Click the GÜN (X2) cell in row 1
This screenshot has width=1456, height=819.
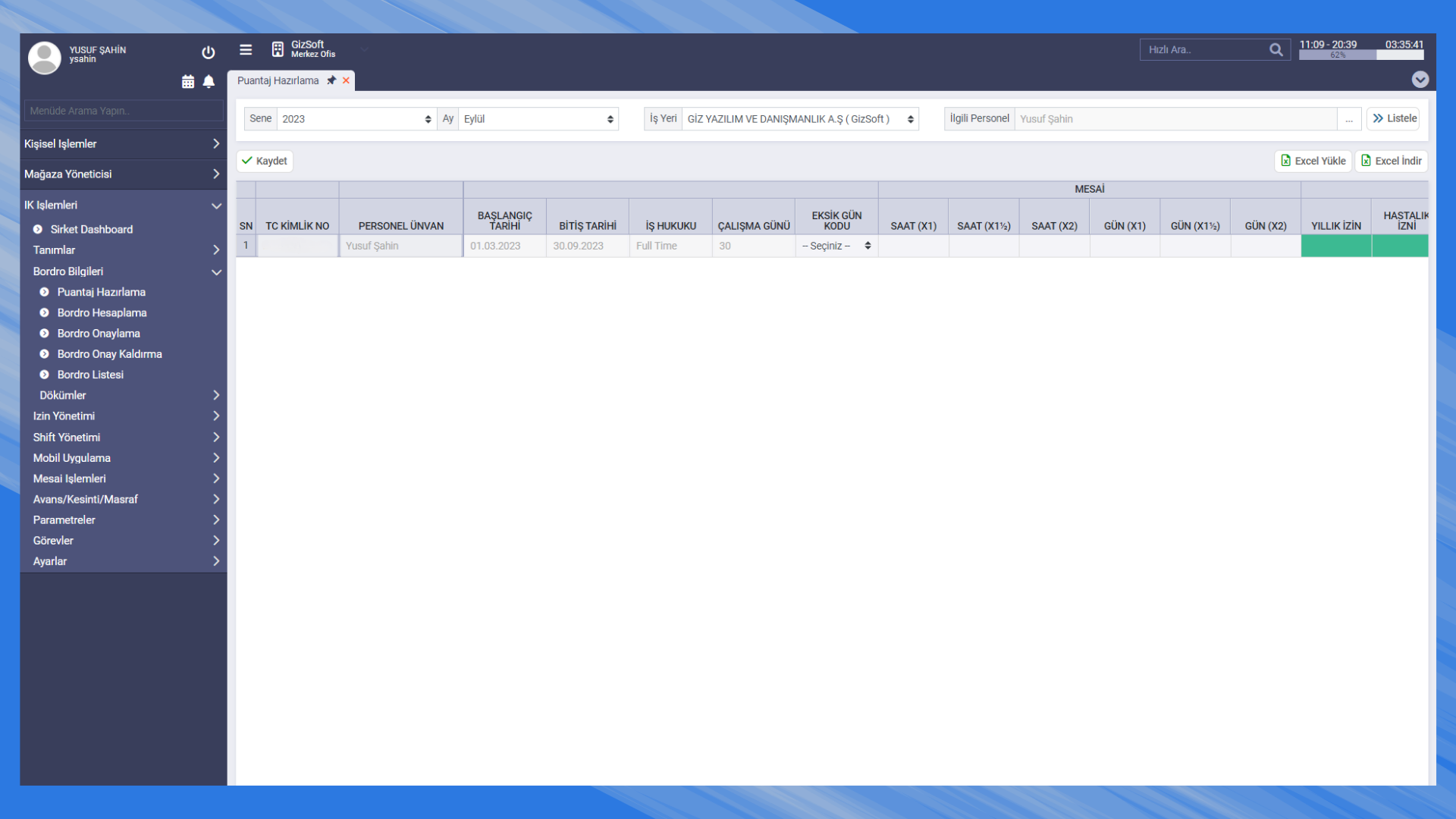tap(1266, 246)
